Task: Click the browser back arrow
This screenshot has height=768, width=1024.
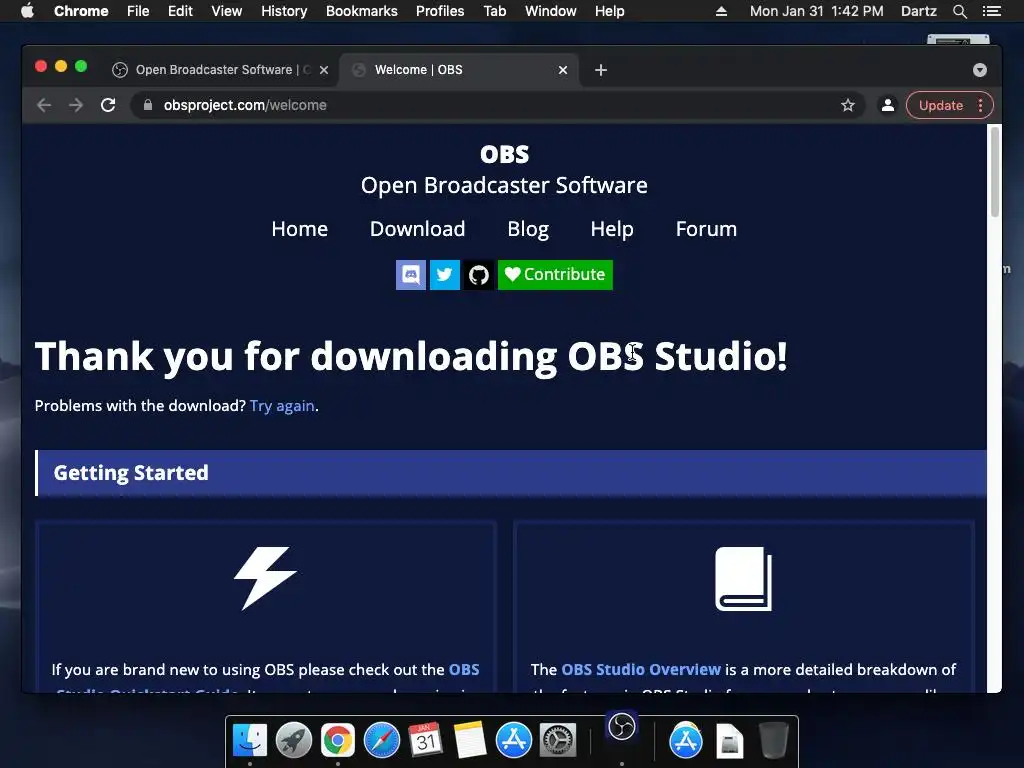Action: 44,105
